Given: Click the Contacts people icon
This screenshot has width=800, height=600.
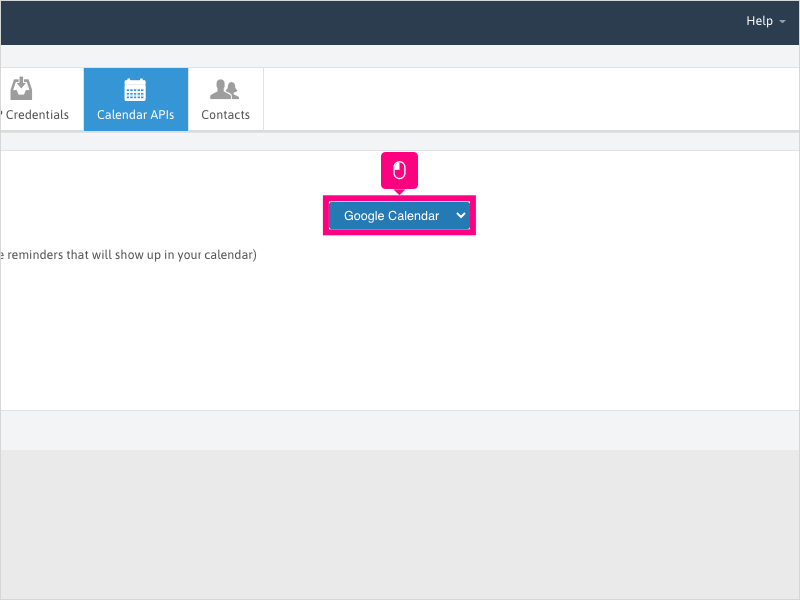Looking at the screenshot, I should pyautogui.click(x=224, y=89).
